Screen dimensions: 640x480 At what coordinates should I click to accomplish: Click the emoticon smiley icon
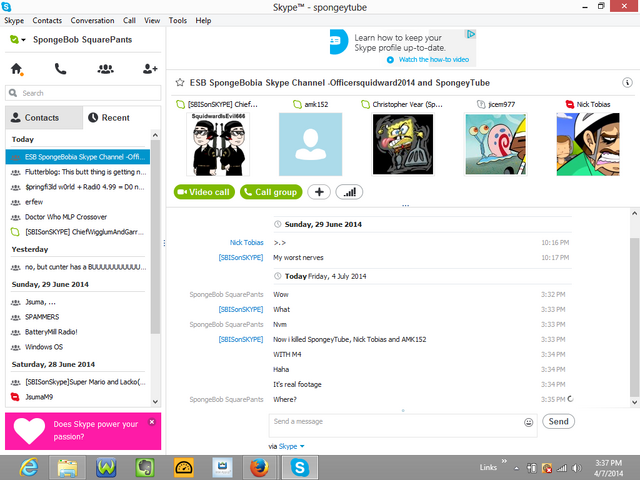[528, 422]
